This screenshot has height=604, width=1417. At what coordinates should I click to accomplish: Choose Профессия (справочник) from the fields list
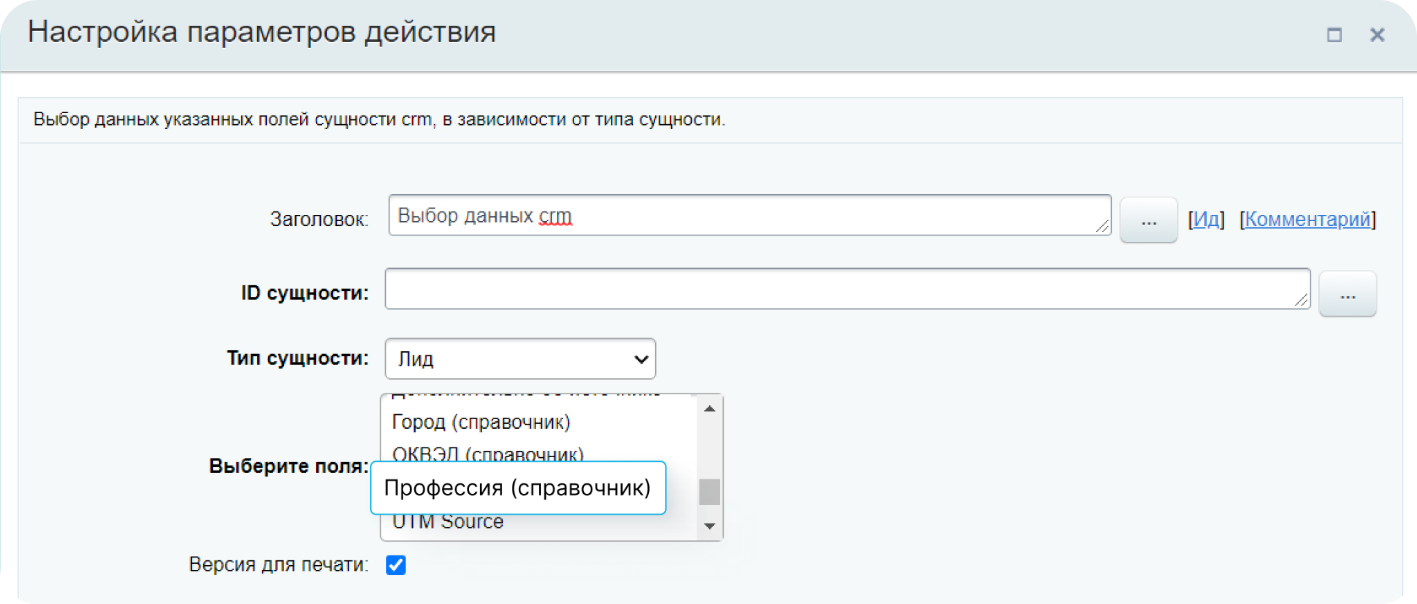pos(517,488)
